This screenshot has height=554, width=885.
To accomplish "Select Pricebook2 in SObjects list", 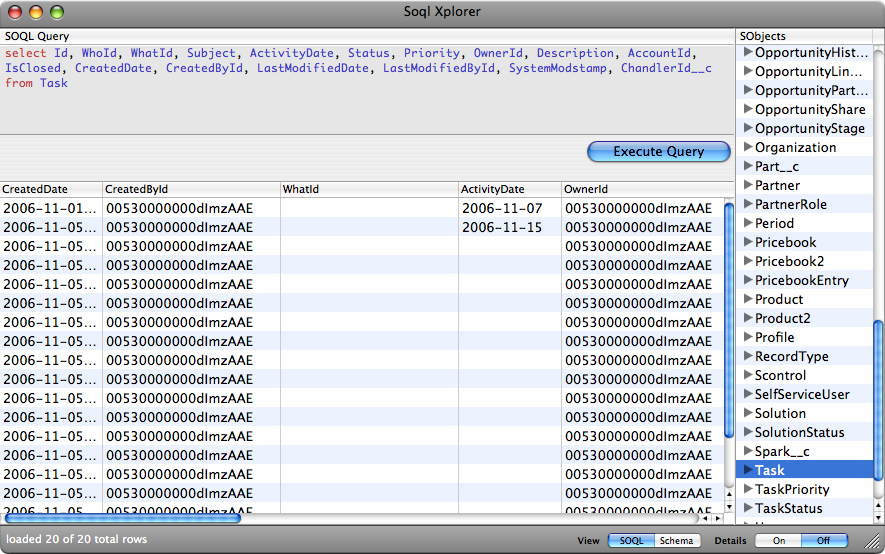I will [805, 261].
